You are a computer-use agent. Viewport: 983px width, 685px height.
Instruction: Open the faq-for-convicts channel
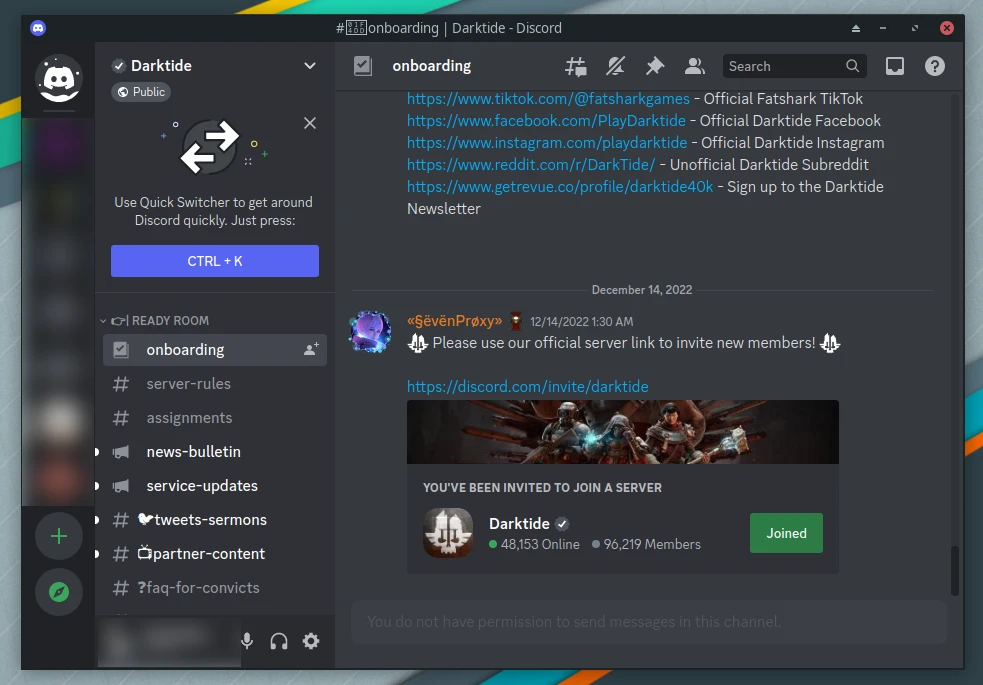click(x=214, y=587)
